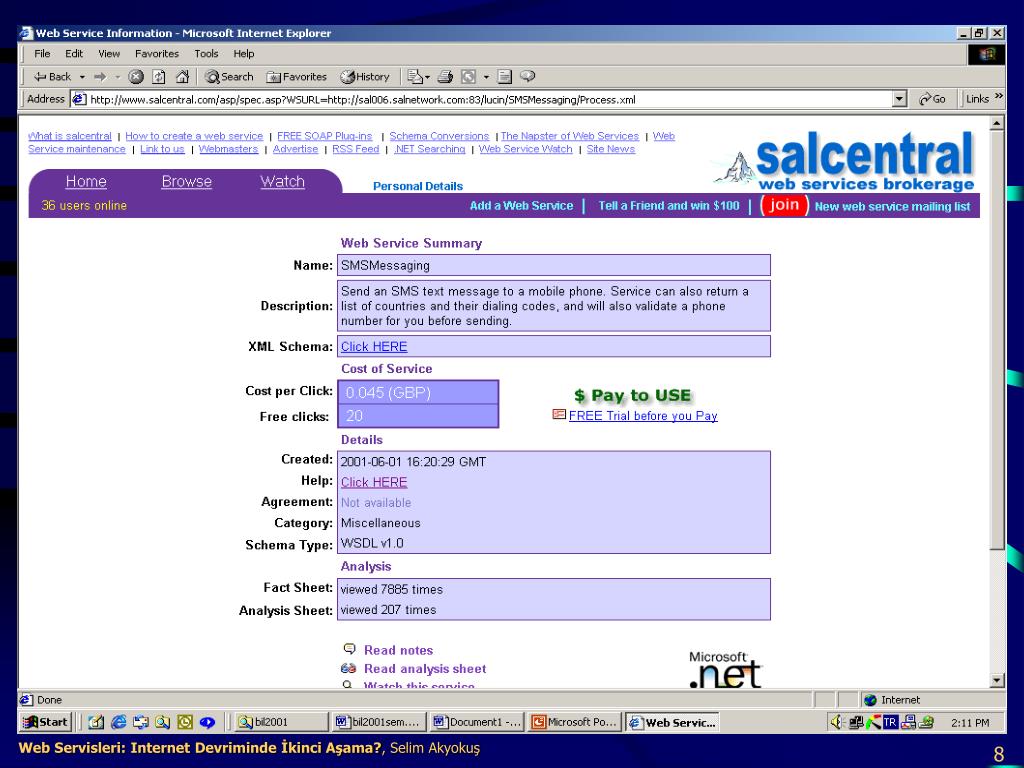Open the RSS Feed link

pos(355,149)
